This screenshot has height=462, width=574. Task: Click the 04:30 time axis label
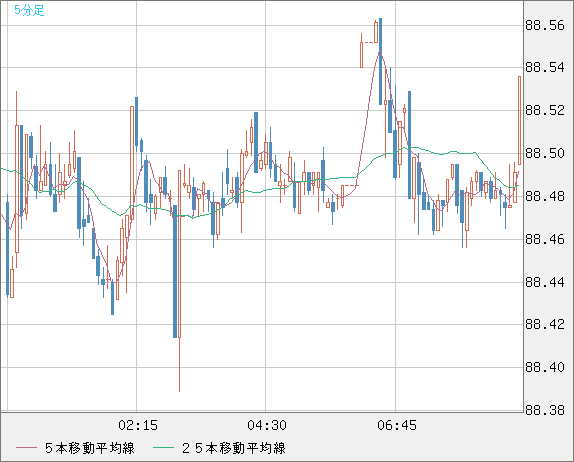[267, 425]
